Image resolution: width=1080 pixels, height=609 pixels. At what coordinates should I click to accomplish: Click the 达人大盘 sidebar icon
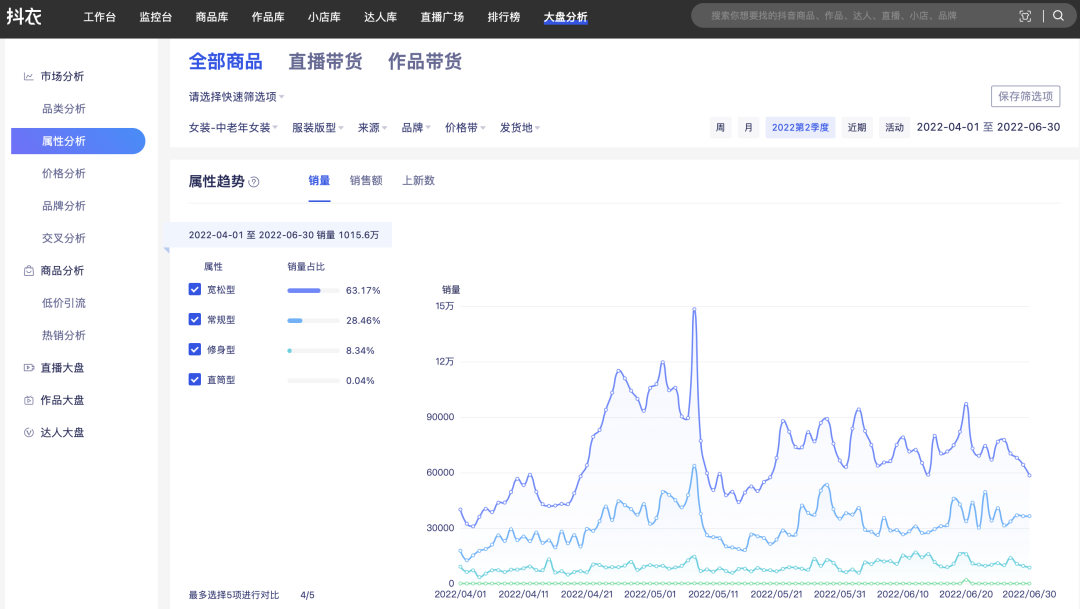pos(29,433)
